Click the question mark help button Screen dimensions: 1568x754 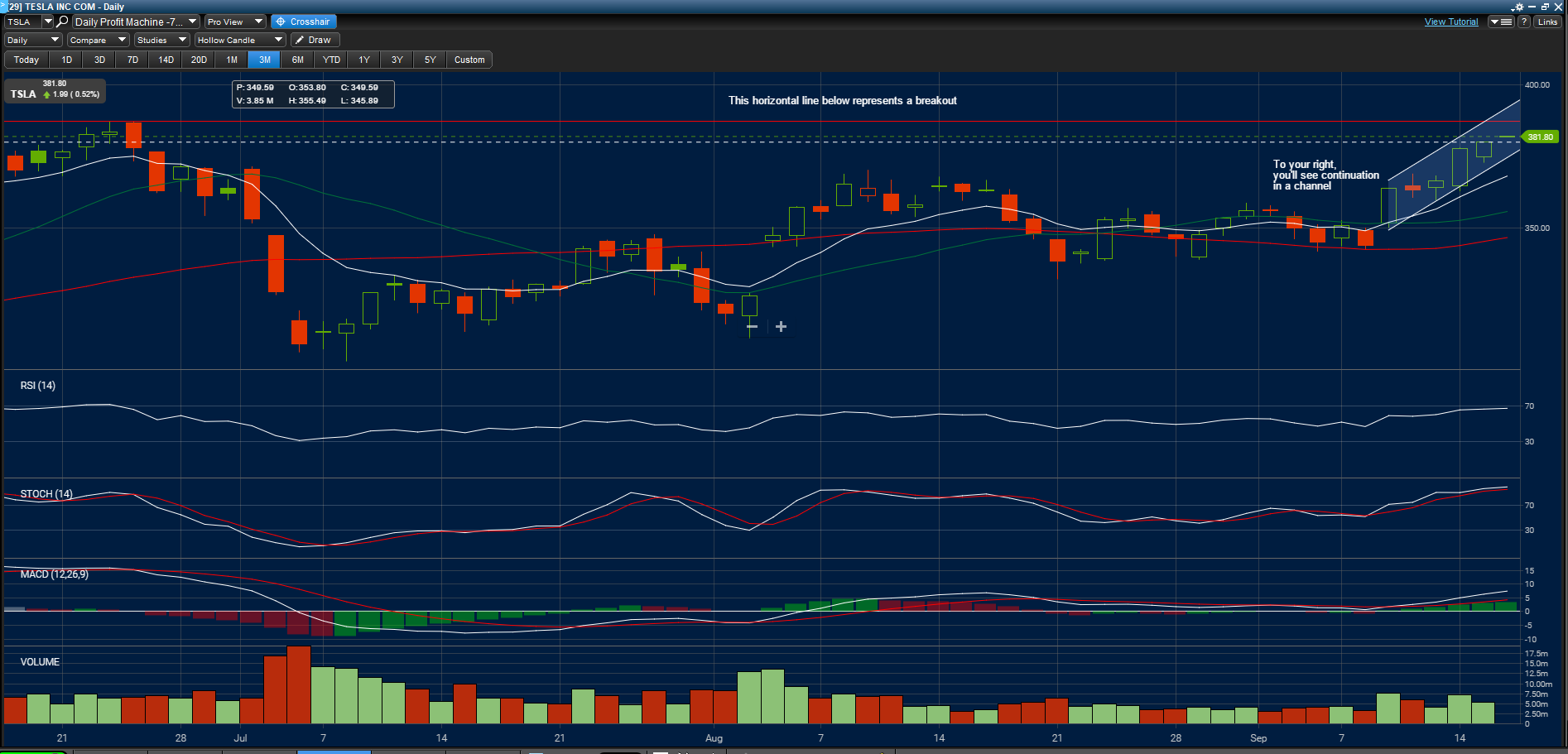pyautogui.click(x=1524, y=22)
